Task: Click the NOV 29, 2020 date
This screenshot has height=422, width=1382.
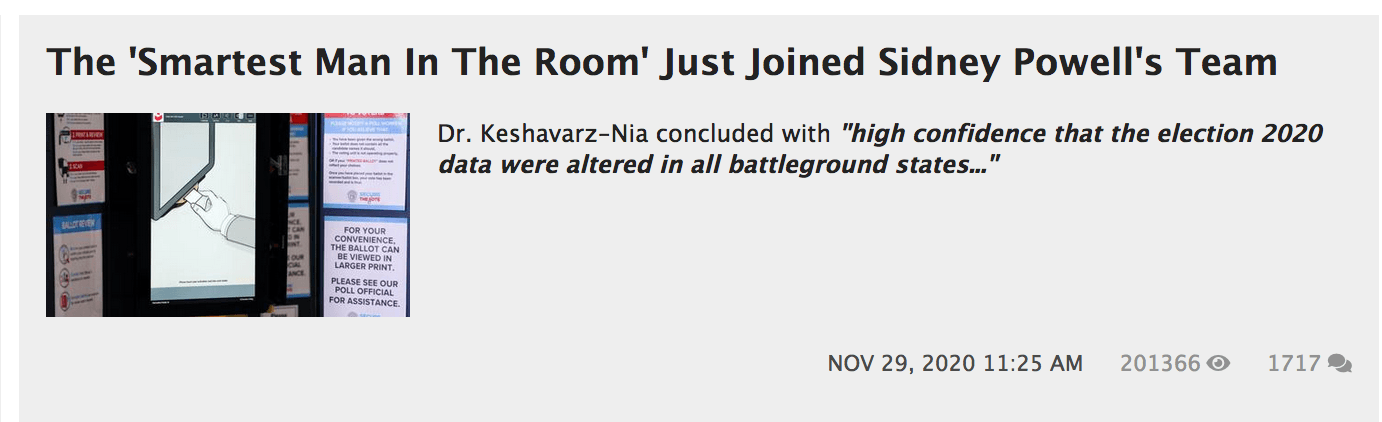Action: pos(900,364)
